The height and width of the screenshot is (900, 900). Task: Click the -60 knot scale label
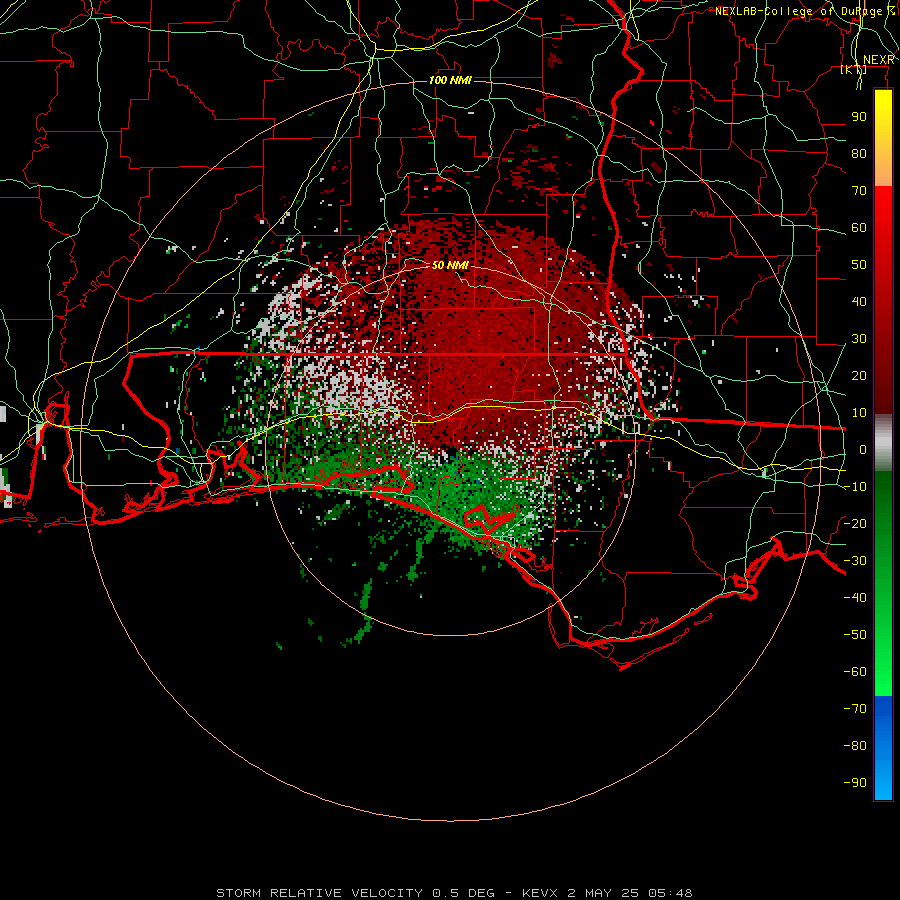tap(855, 672)
